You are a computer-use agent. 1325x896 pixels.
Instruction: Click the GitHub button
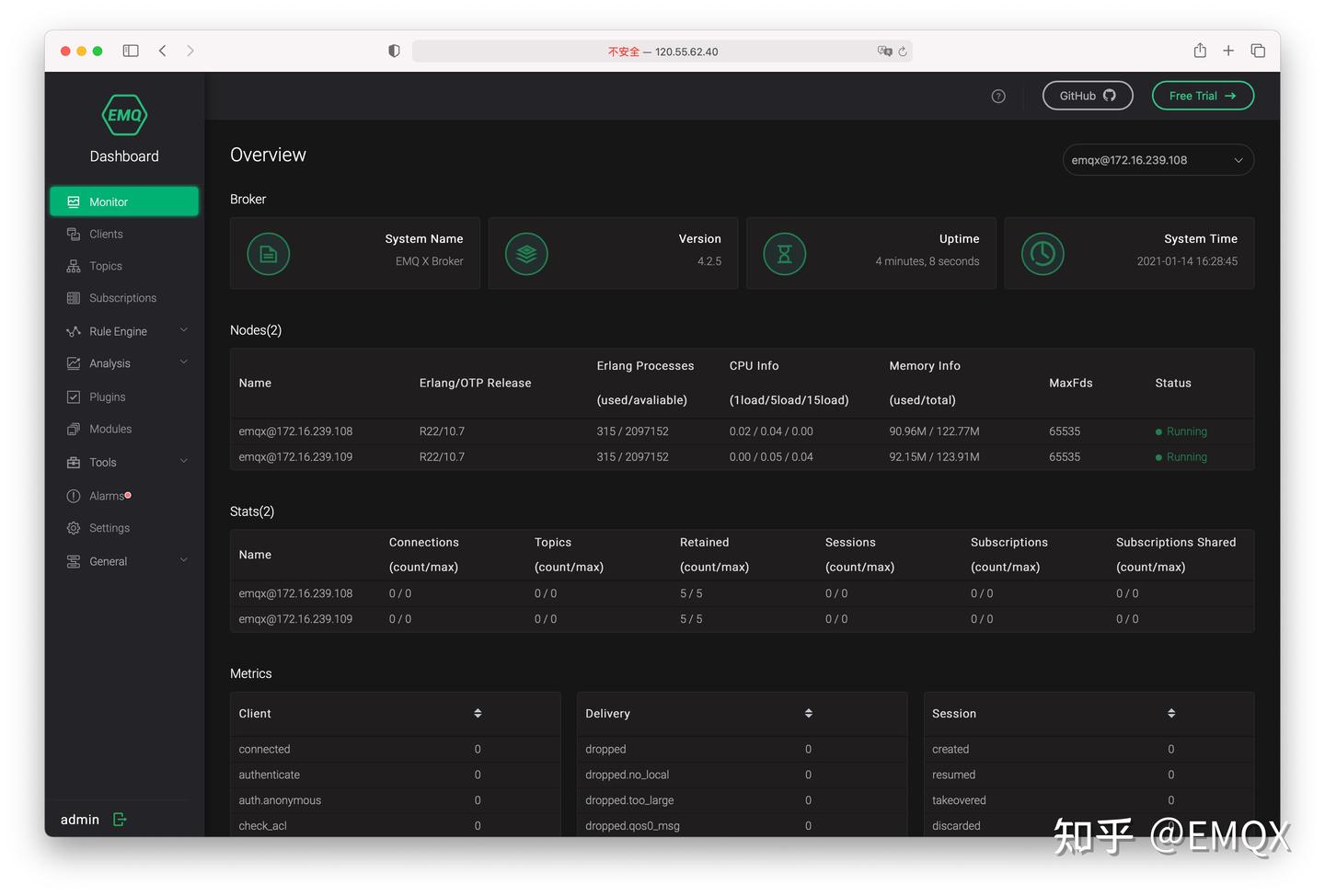[1088, 96]
